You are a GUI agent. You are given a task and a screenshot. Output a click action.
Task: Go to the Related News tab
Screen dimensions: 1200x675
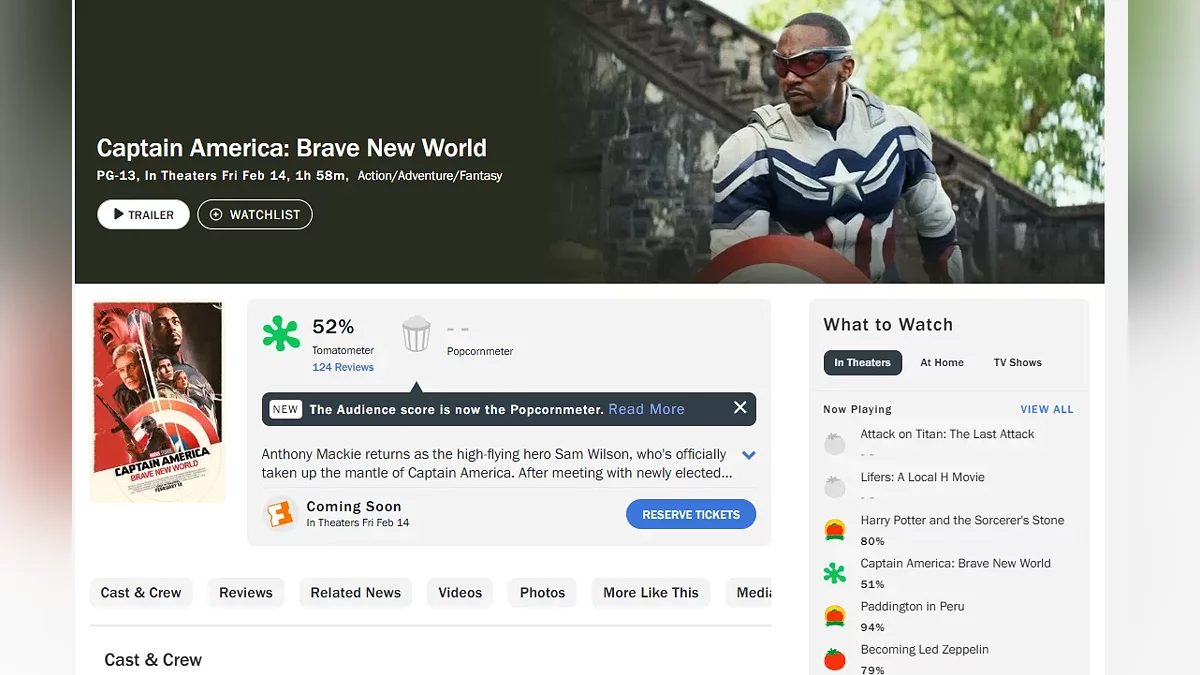[x=355, y=593]
